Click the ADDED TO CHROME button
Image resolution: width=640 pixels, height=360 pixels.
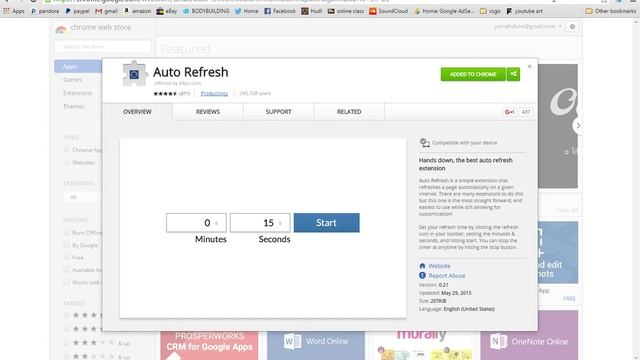473,74
